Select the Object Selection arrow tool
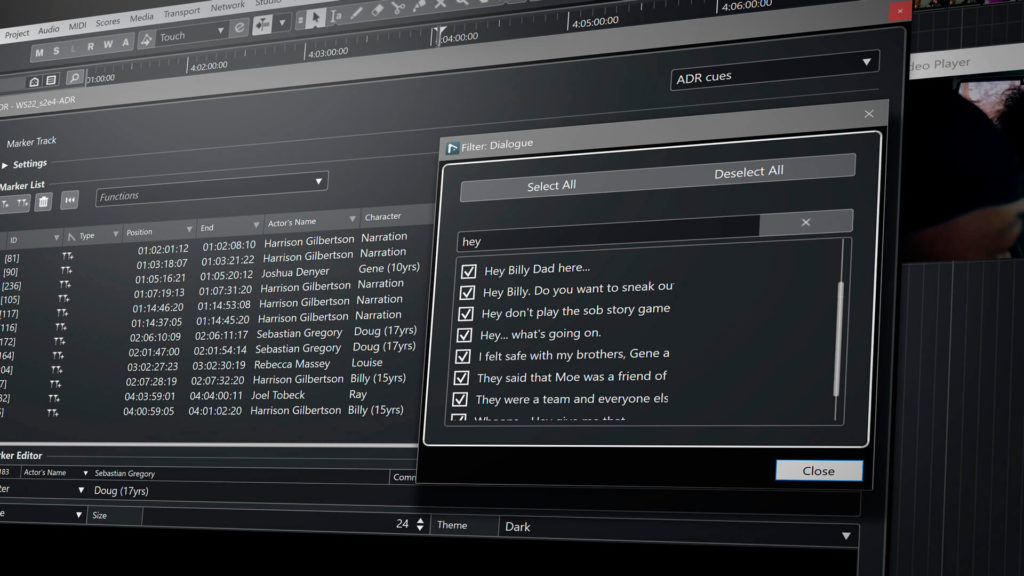The height and width of the screenshot is (576, 1024). pyautogui.click(x=315, y=17)
